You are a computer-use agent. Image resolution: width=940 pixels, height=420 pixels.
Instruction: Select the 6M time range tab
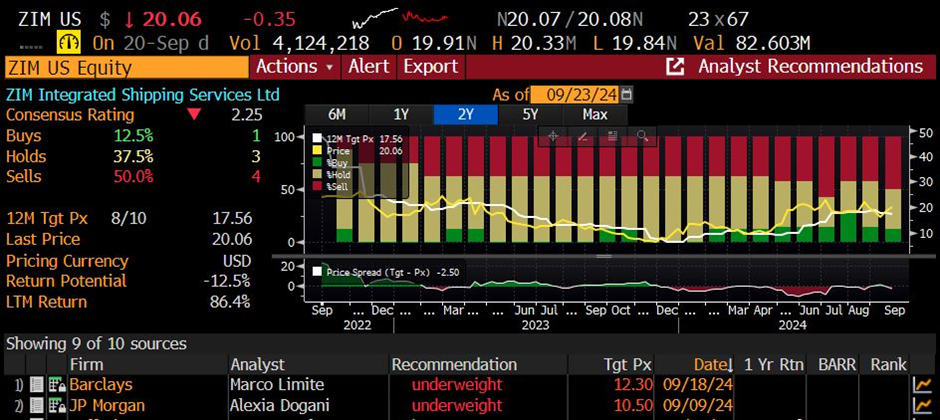[x=336, y=114]
